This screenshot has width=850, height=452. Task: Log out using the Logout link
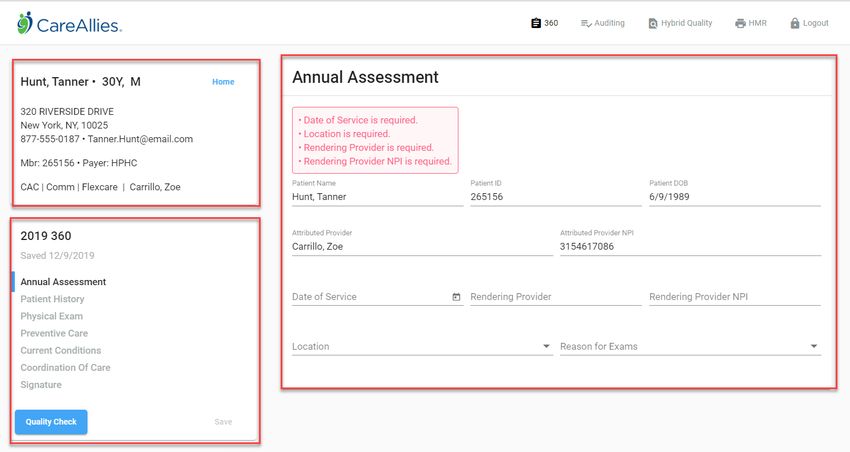809,23
